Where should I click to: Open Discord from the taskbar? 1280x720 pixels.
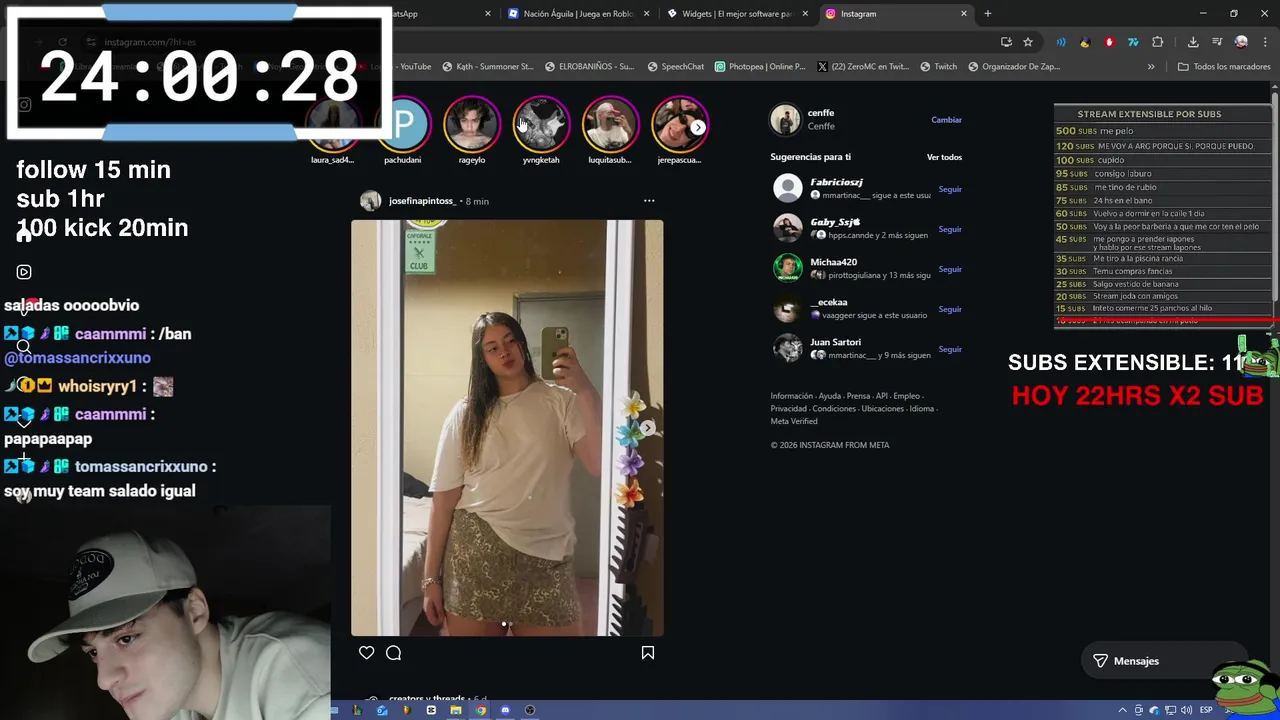point(505,710)
